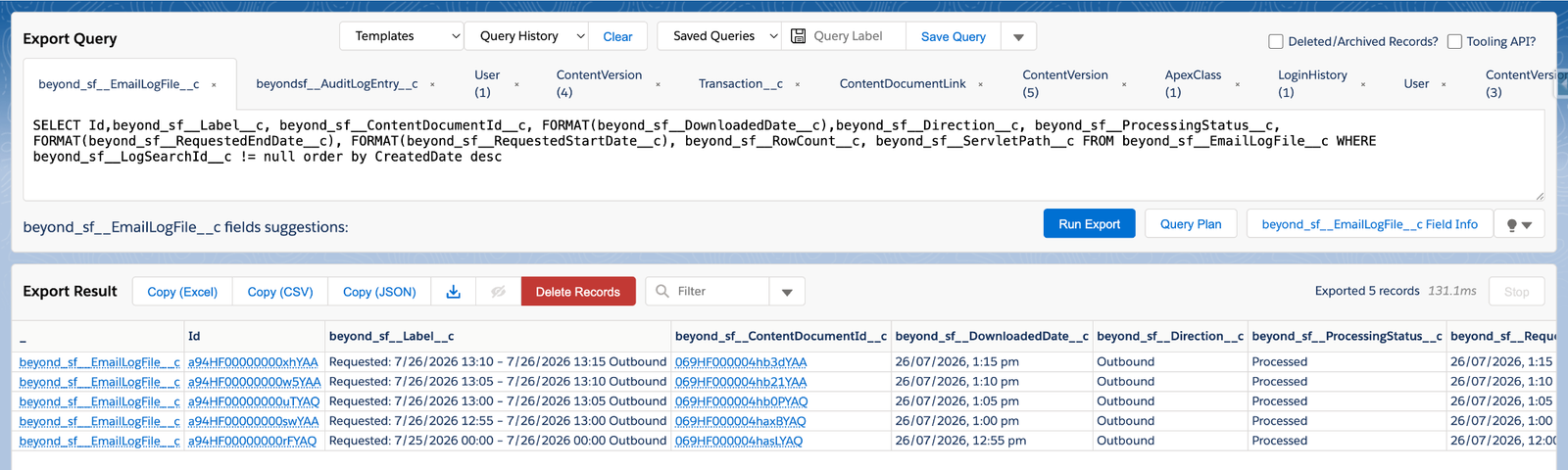This screenshot has height=470, width=1568.
Task: Toggle the Tooling API checkbox
Action: pos(1454,41)
